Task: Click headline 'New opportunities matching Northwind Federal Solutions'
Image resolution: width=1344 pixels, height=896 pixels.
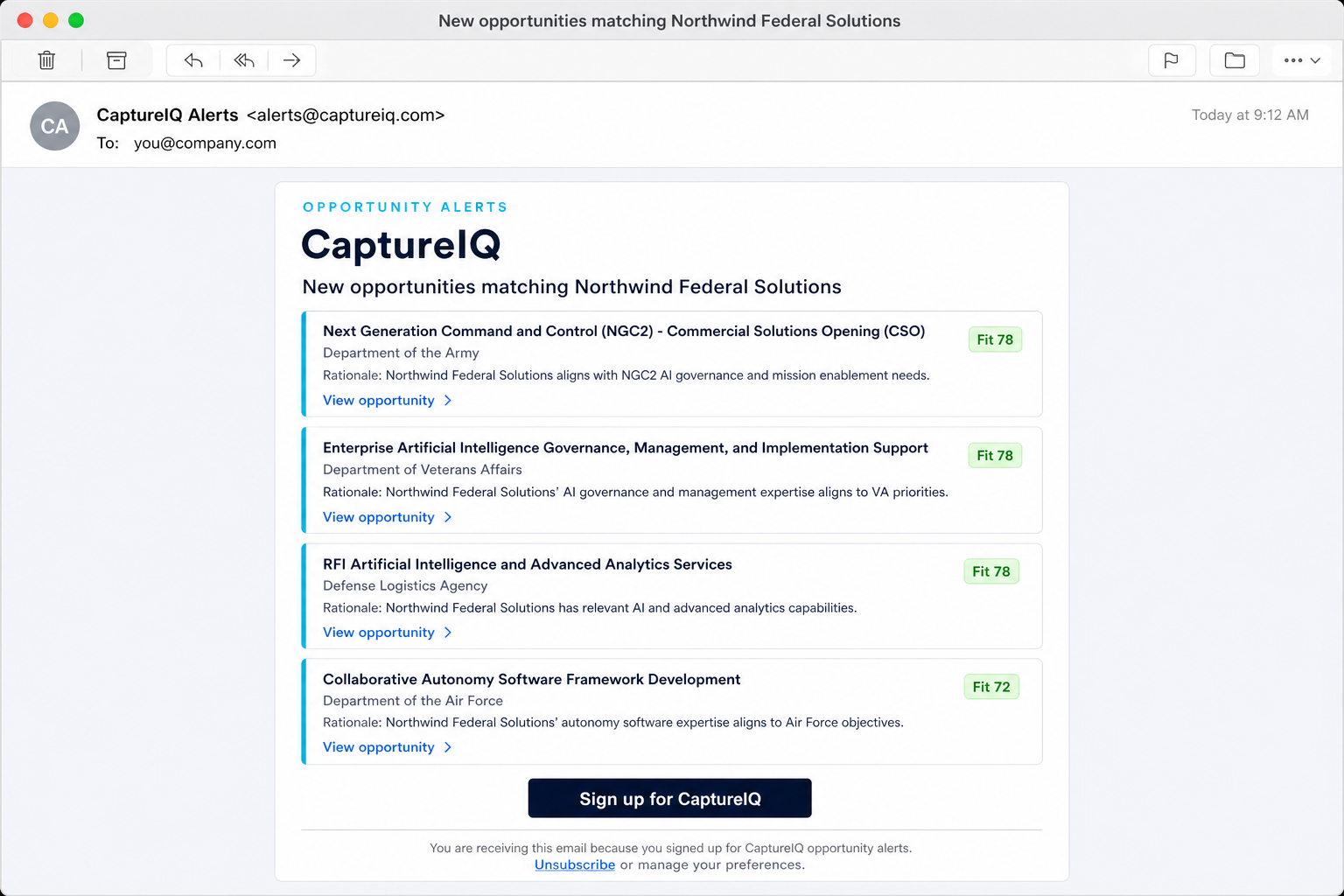Action: (x=572, y=287)
